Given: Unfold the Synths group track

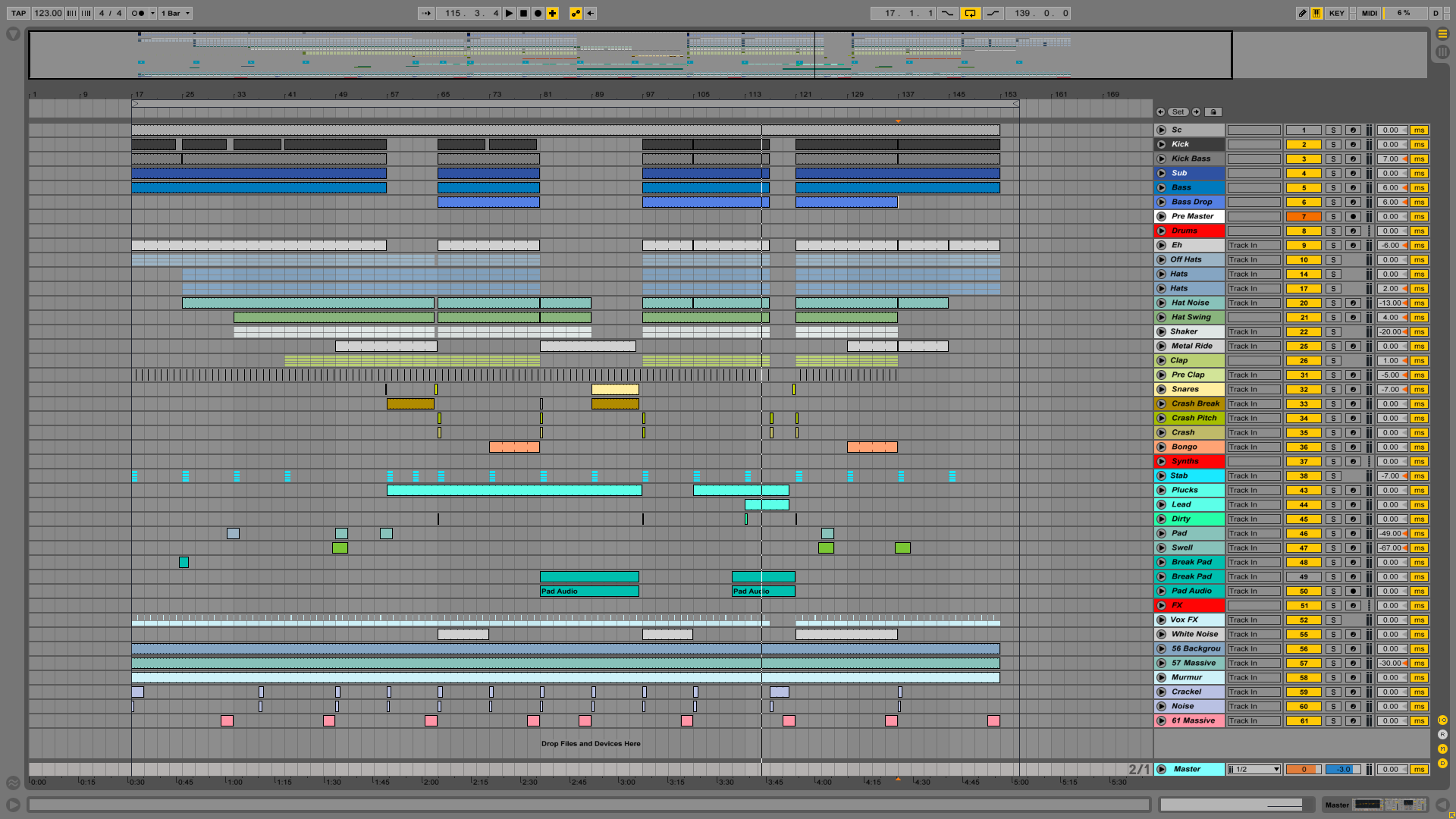Looking at the screenshot, I should pos(1161,461).
